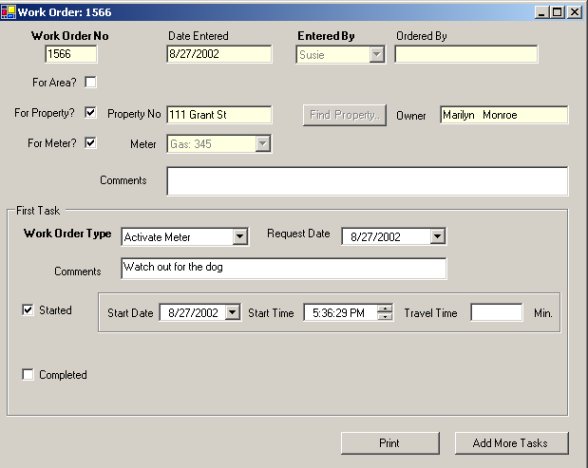Click into the Travel Time field

[496, 312]
